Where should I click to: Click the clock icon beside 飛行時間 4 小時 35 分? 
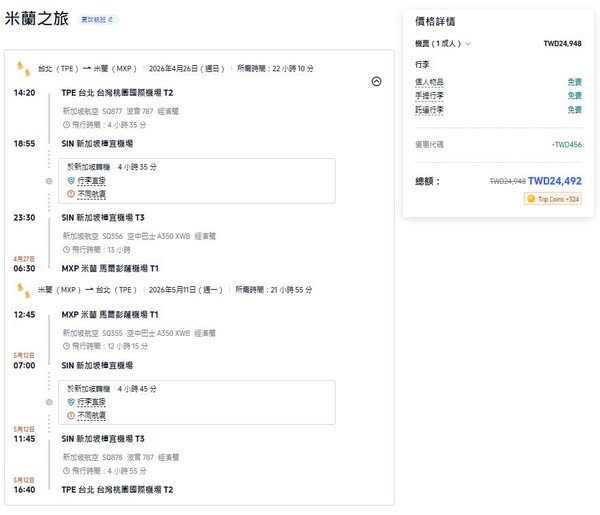tap(66, 125)
